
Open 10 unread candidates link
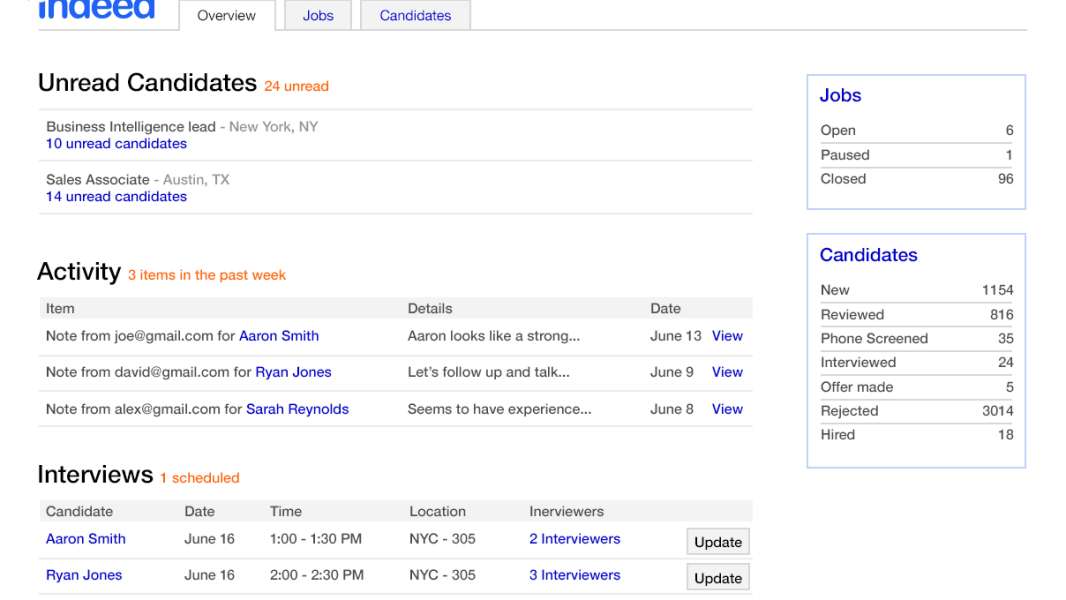point(116,144)
